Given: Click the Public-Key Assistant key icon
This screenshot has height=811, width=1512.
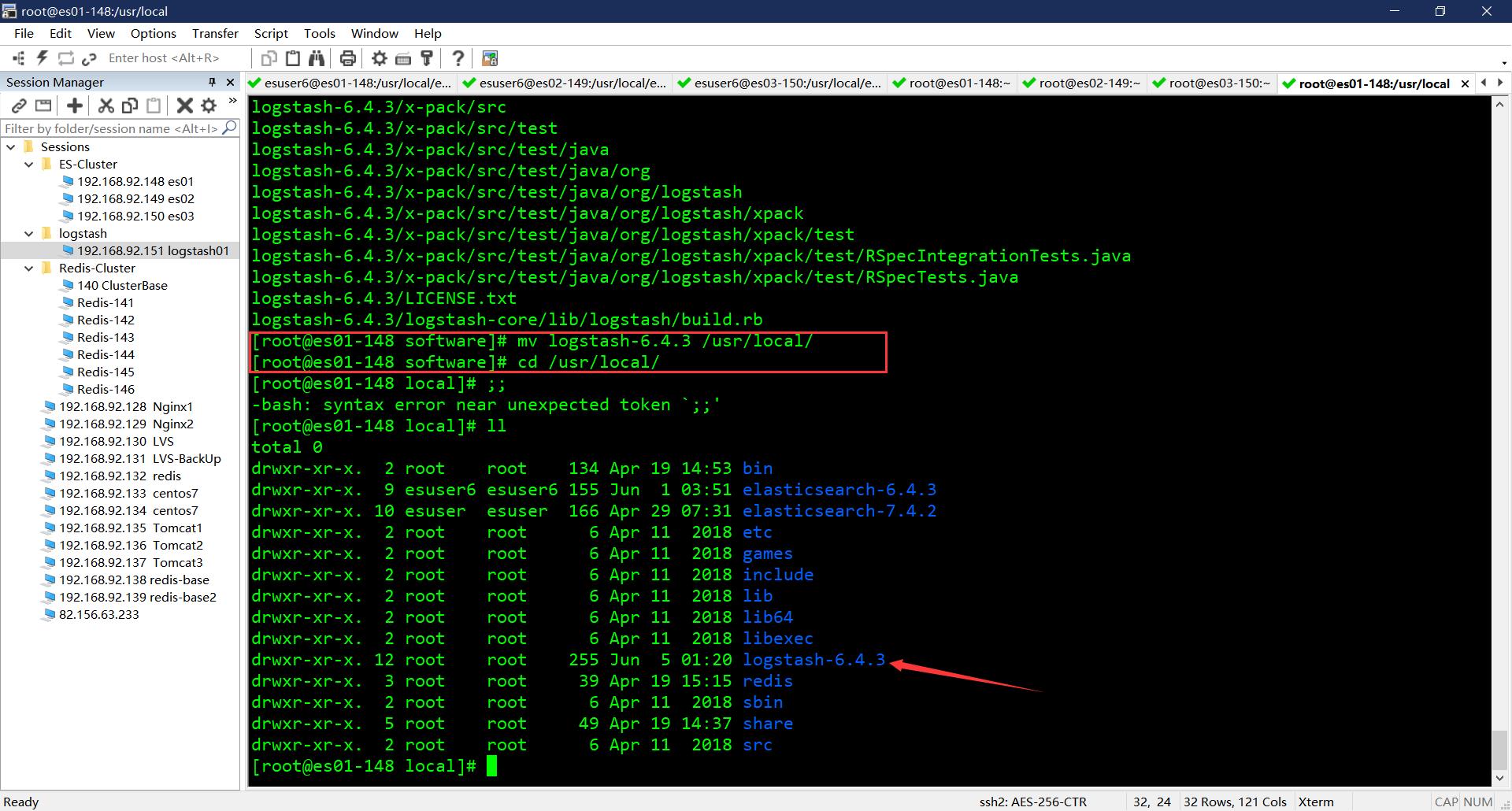Looking at the screenshot, I should (x=427, y=58).
